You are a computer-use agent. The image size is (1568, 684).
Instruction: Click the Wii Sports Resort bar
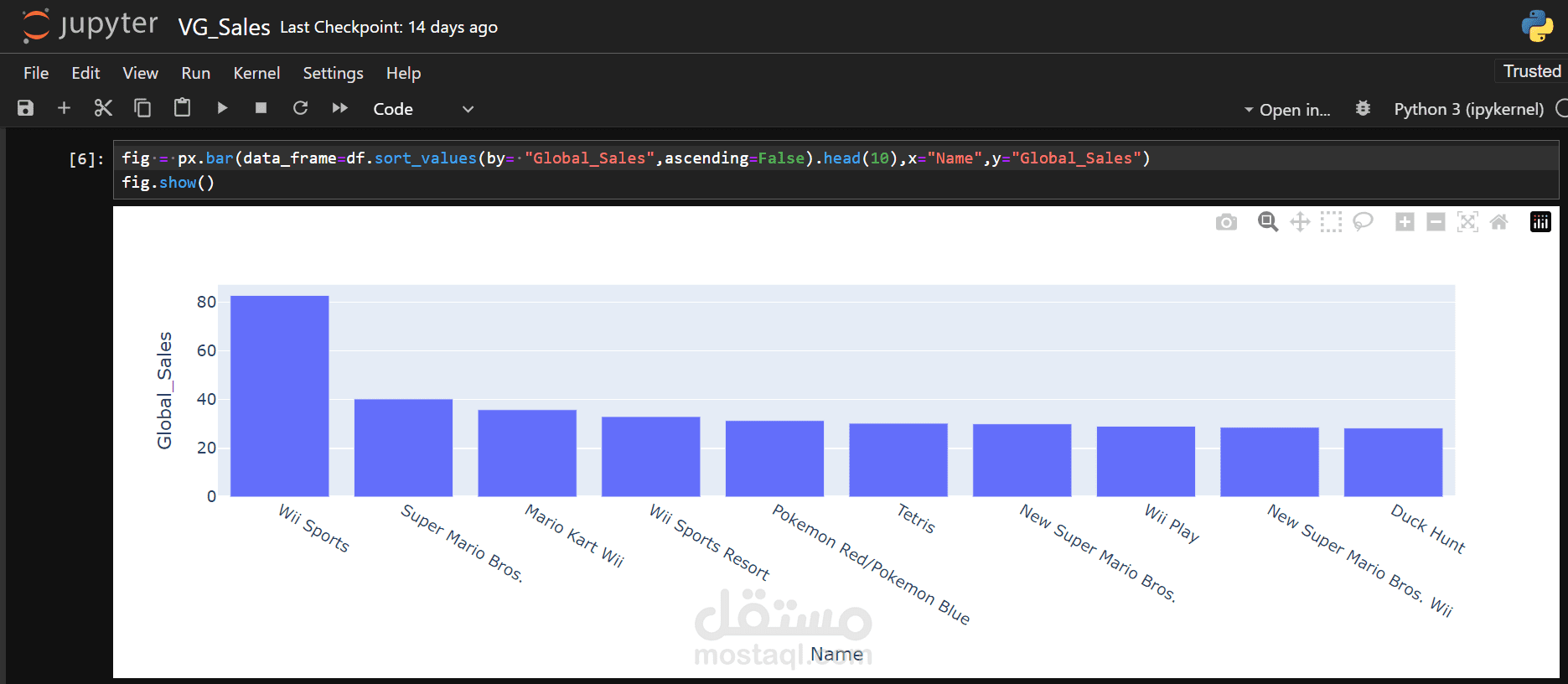point(651,456)
